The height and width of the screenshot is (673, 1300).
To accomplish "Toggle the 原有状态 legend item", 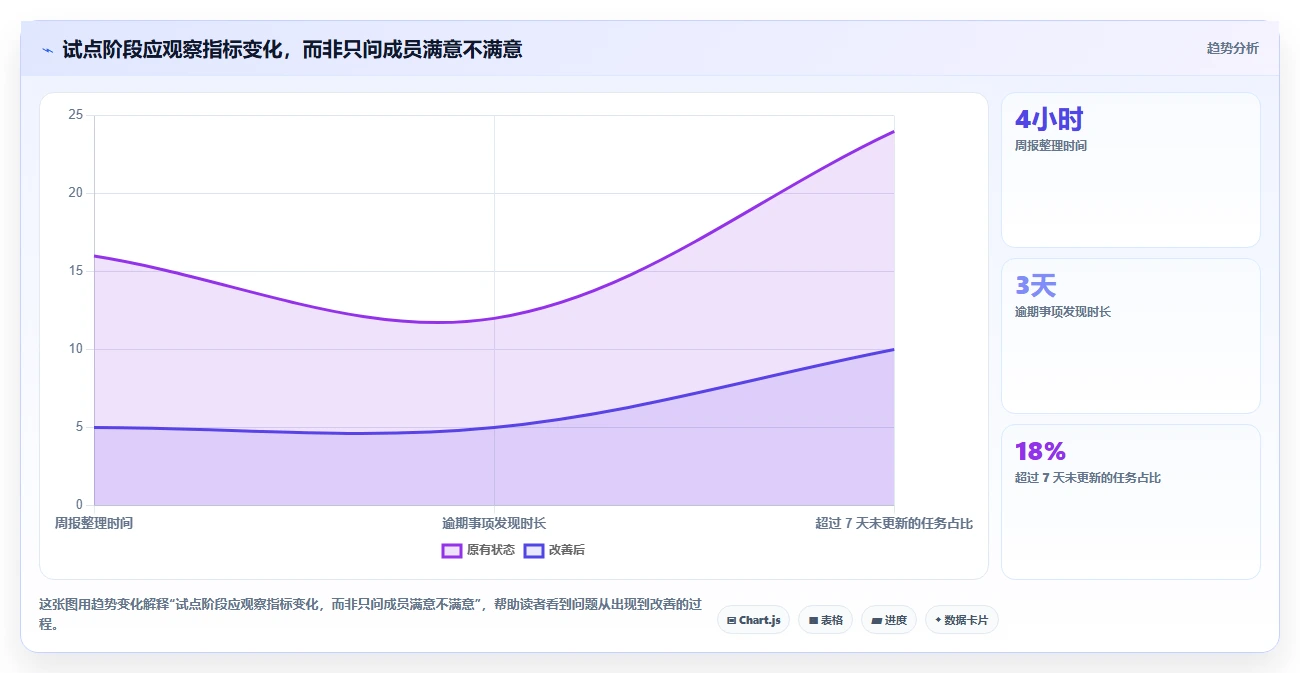I will pyautogui.click(x=478, y=550).
